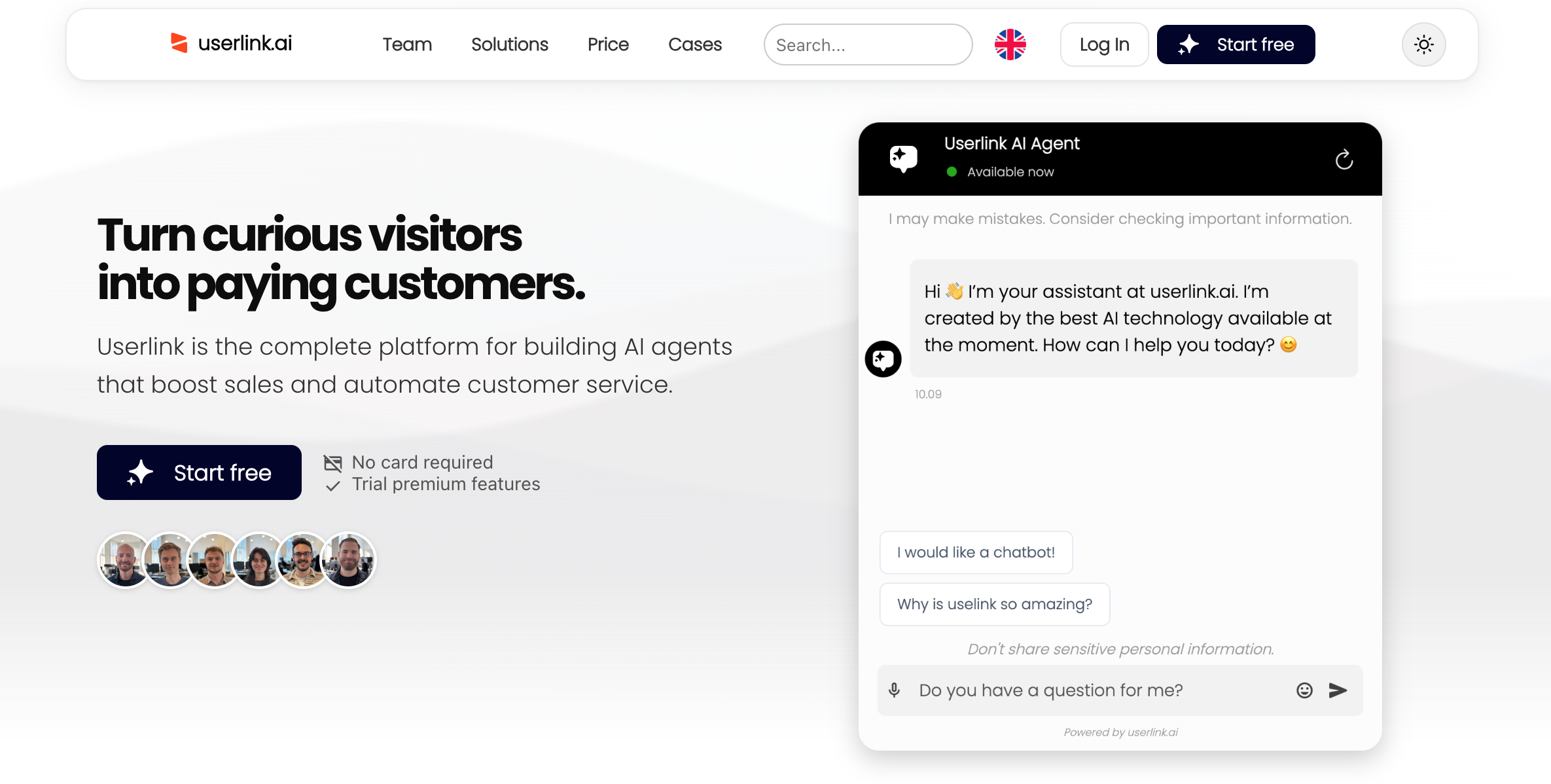1551x784 pixels.
Task: Open the language selector flag
Action: pos(1010,45)
